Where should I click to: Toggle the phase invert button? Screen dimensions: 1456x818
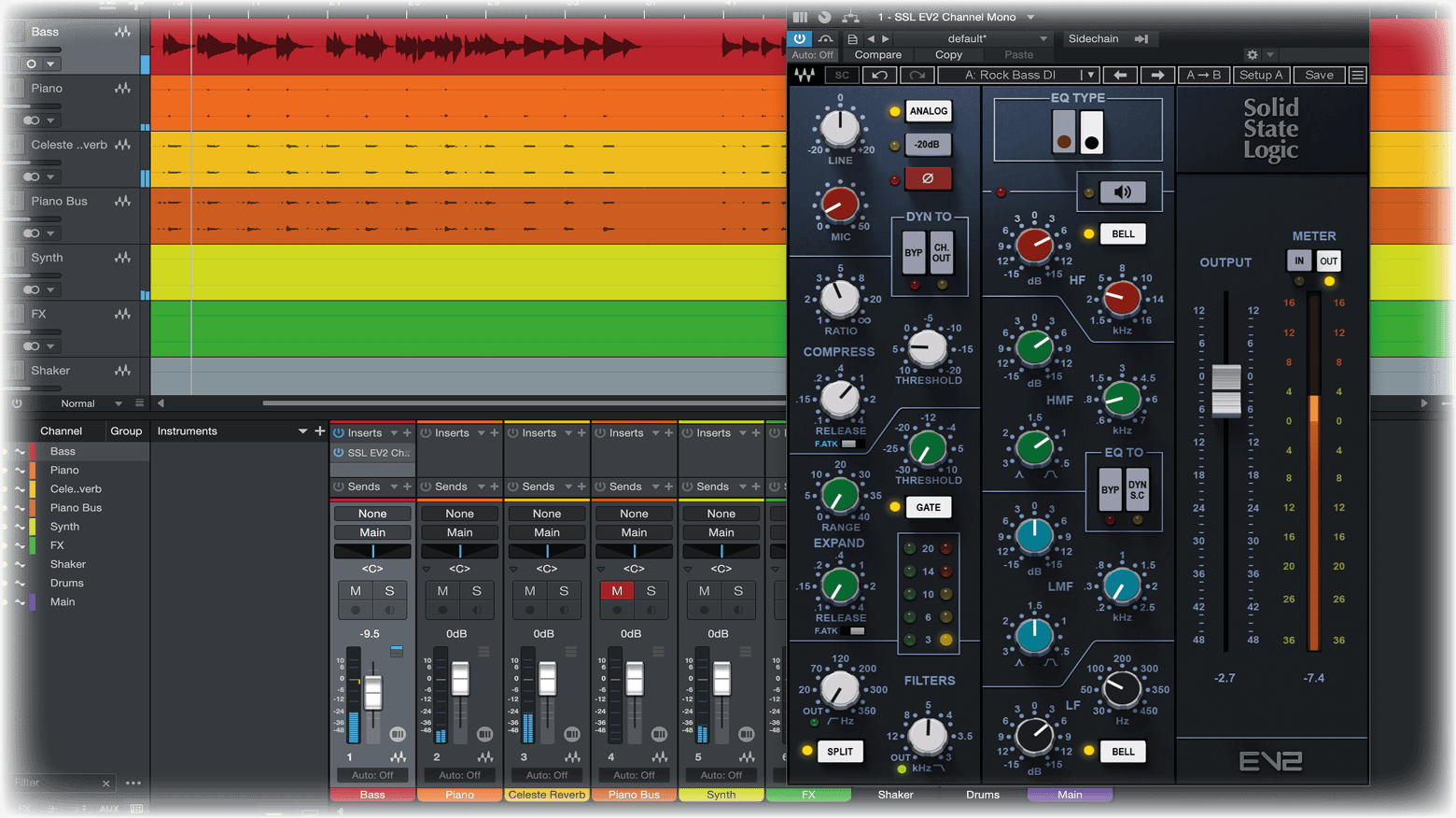928,177
